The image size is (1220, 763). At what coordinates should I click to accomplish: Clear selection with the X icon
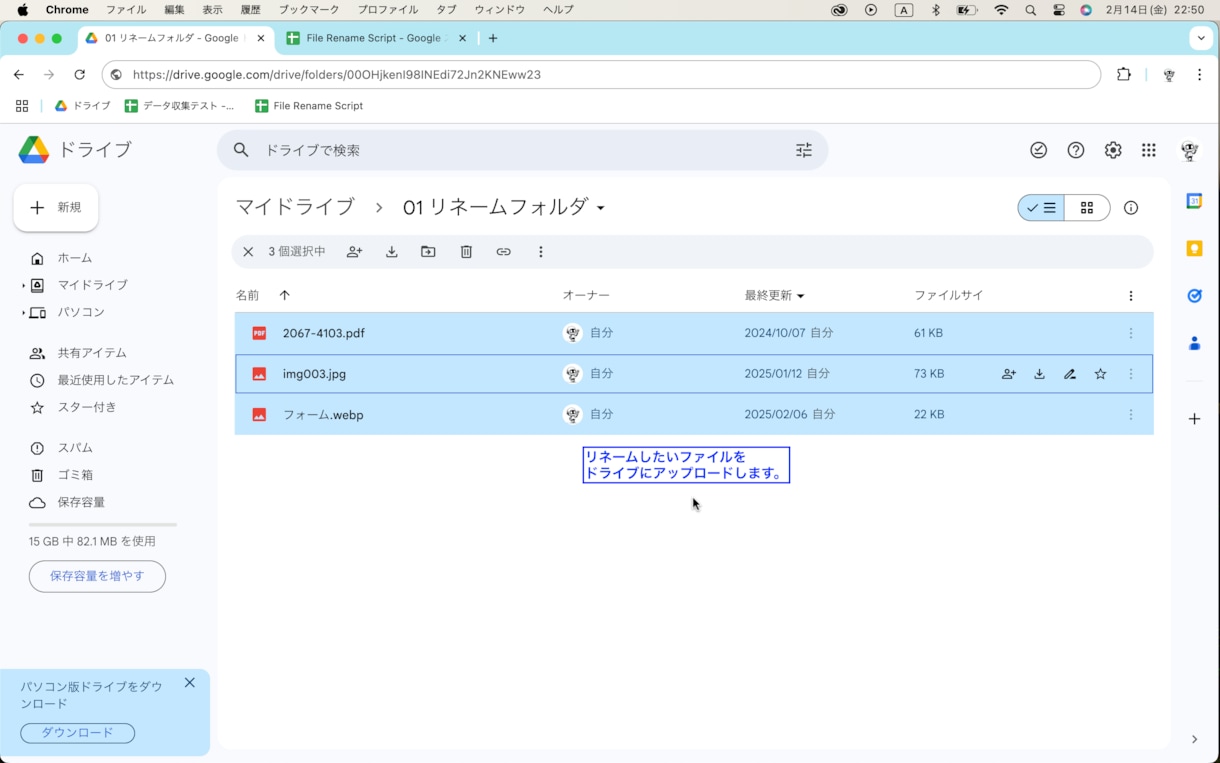point(248,252)
